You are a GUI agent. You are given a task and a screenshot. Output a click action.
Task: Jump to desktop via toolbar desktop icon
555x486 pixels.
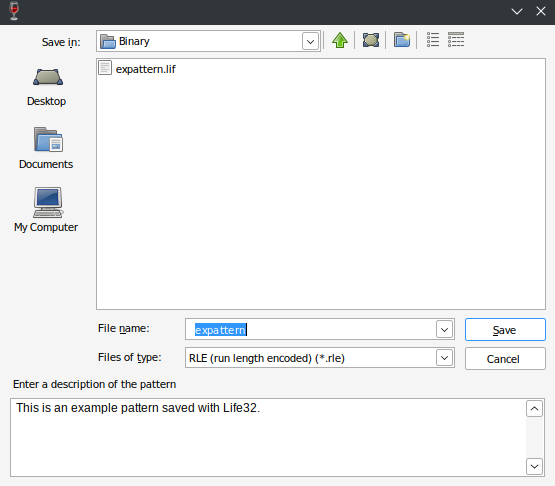coord(371,40)
